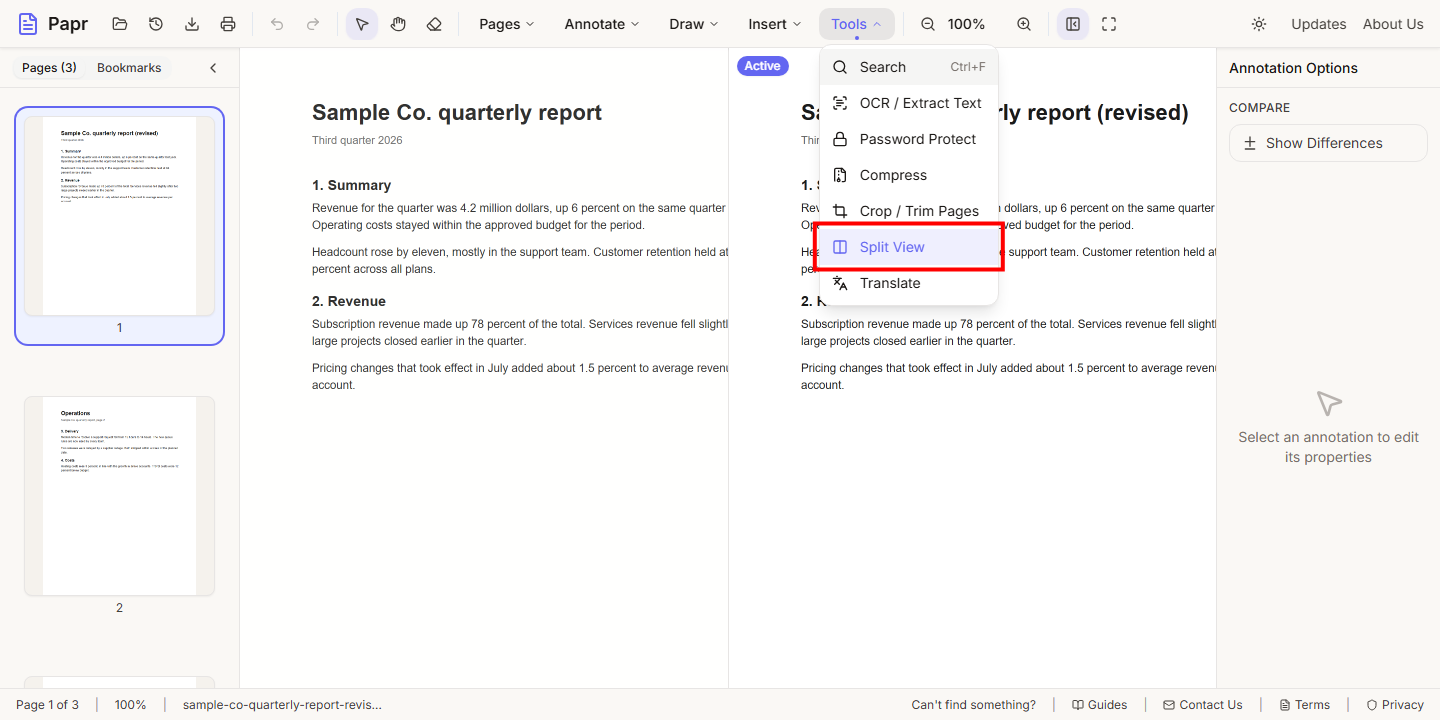Click the Redo arrow icon

313,24
